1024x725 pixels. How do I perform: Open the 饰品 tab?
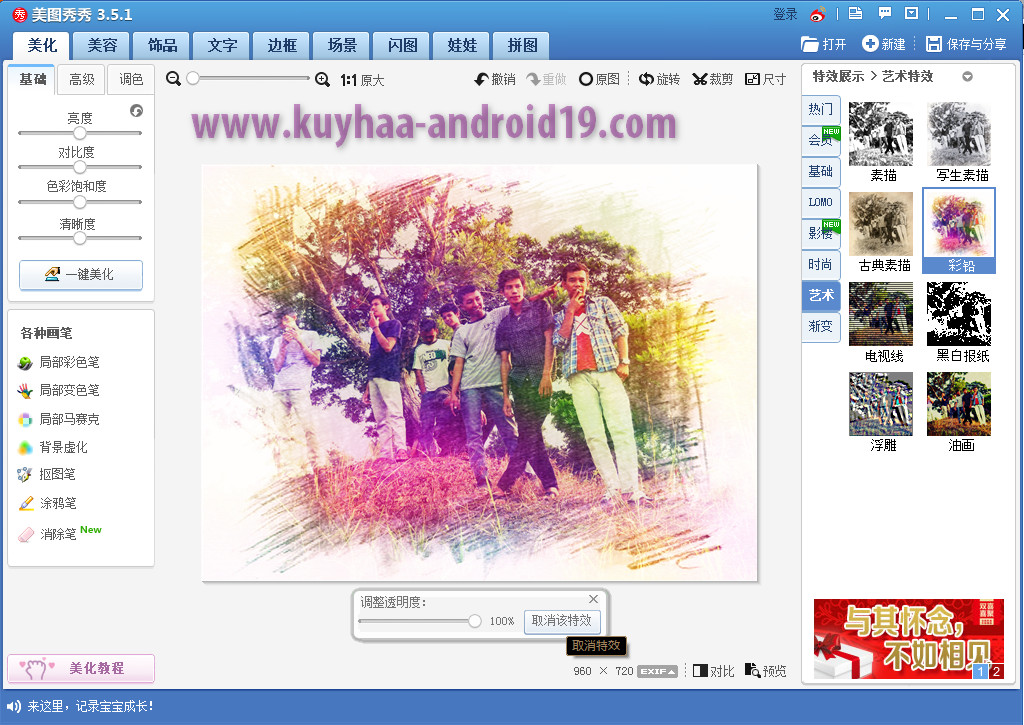point(162,45)
